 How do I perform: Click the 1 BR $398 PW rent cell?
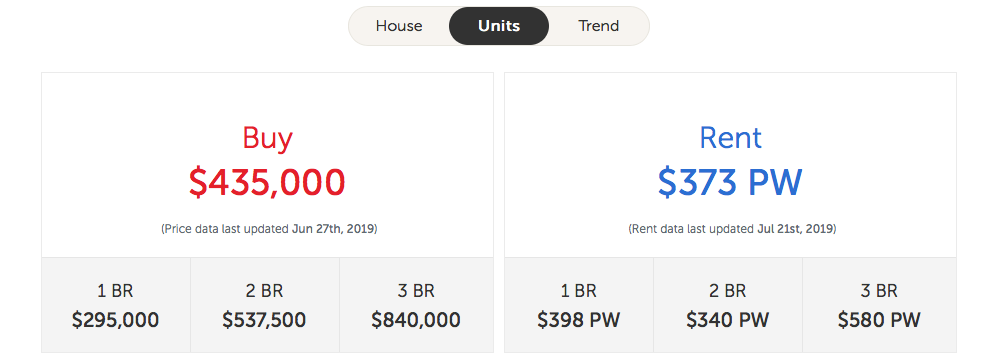point(579,305)
